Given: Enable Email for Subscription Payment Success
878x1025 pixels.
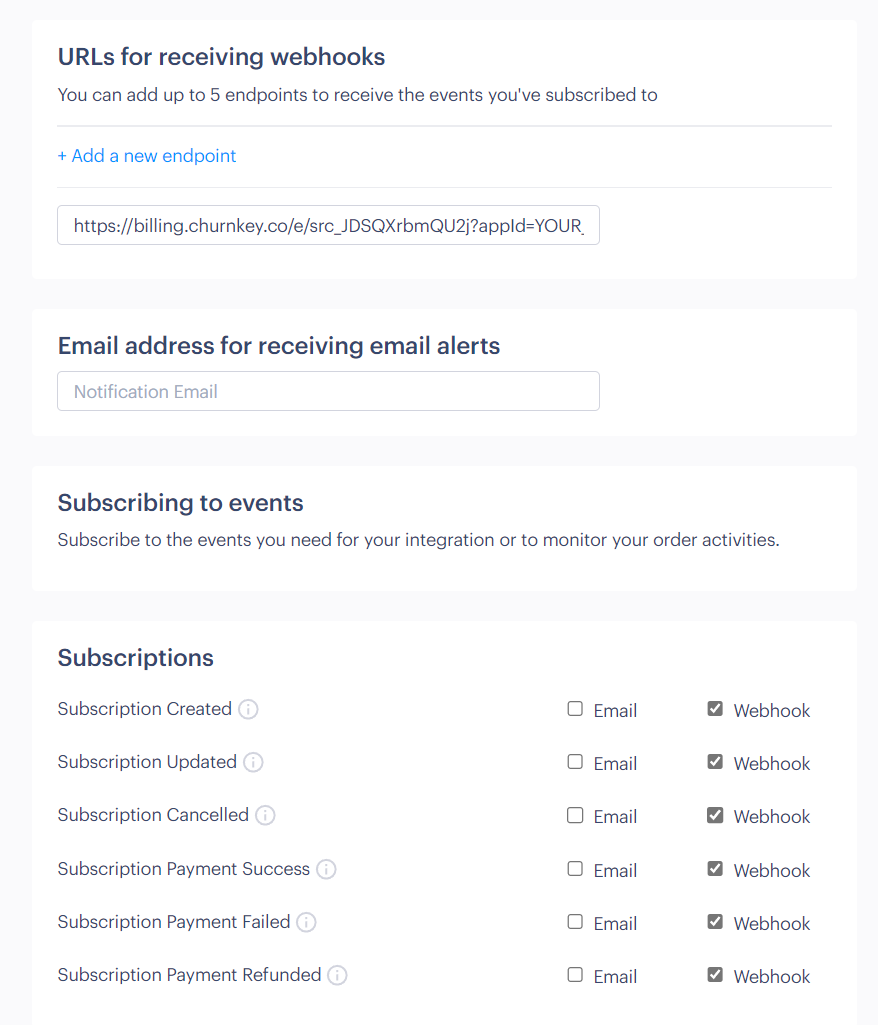Looking at the screenshot, I should (x=575, y=868).
